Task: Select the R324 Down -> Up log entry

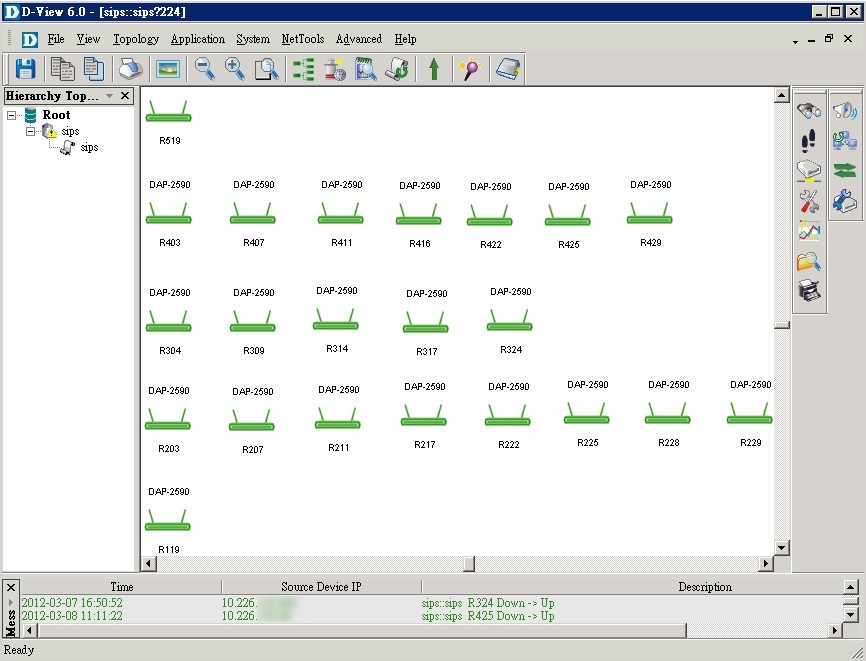Action: click(431, 602)
